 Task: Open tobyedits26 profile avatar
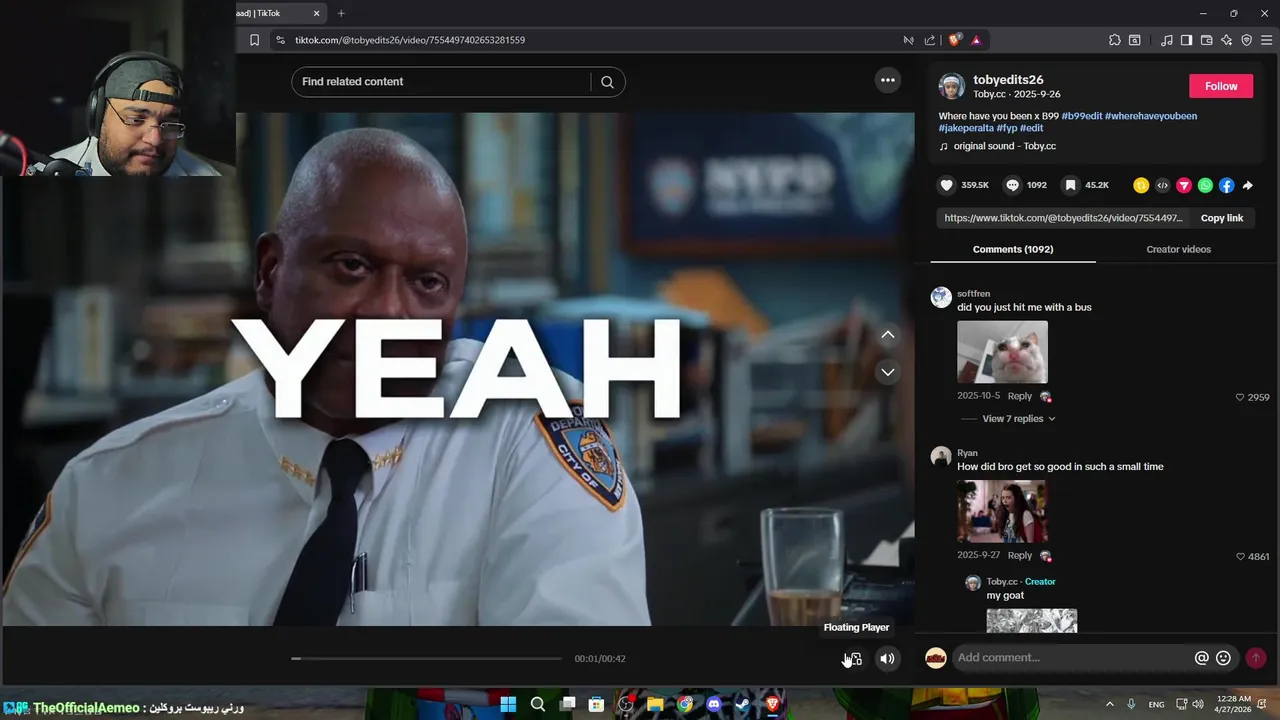point(951,86)
